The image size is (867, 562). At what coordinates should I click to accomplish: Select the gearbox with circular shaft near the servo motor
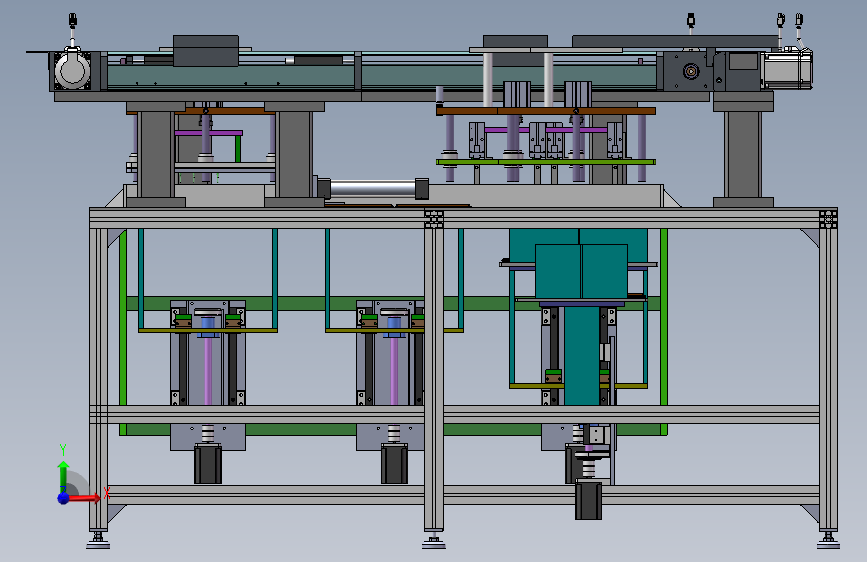coord(687,71)
